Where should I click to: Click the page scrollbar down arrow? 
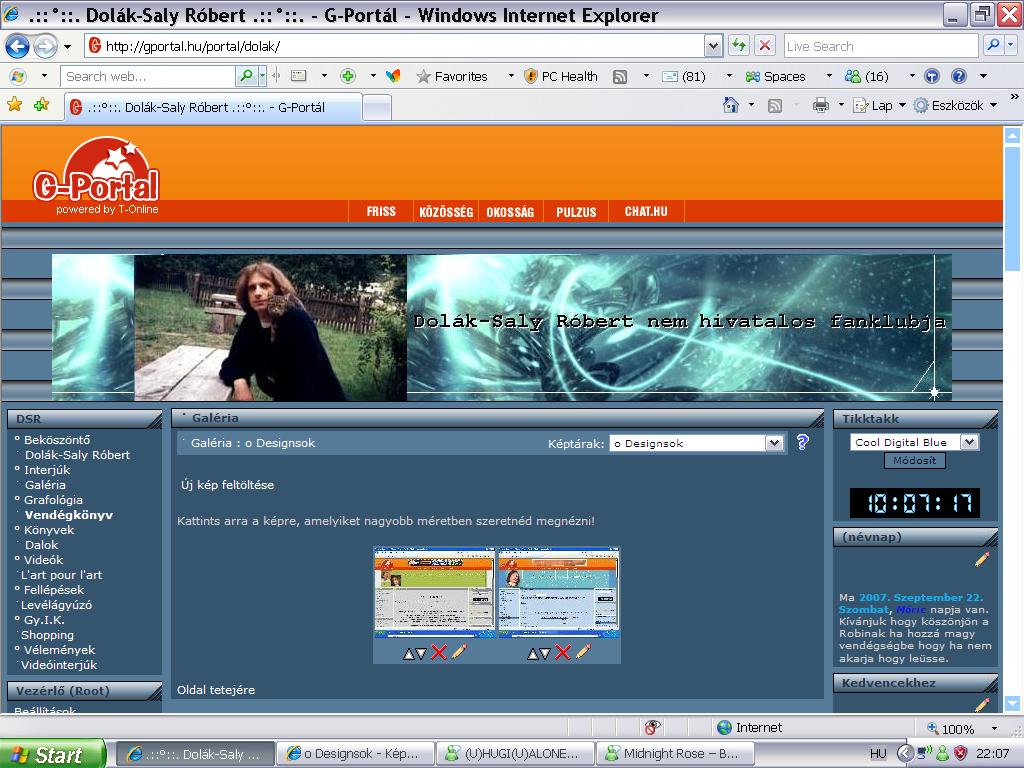point(1012,703)
